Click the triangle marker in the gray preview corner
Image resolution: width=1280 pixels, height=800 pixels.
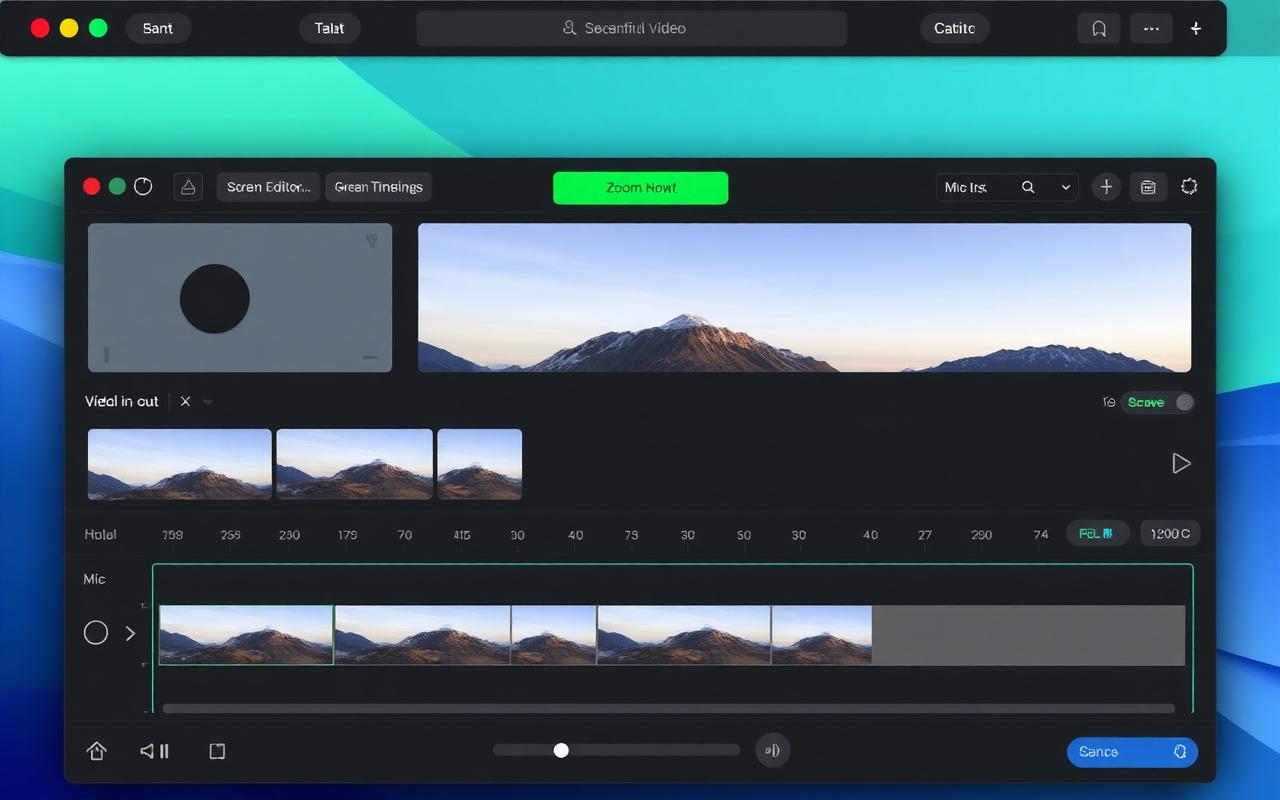pos(372,240)
